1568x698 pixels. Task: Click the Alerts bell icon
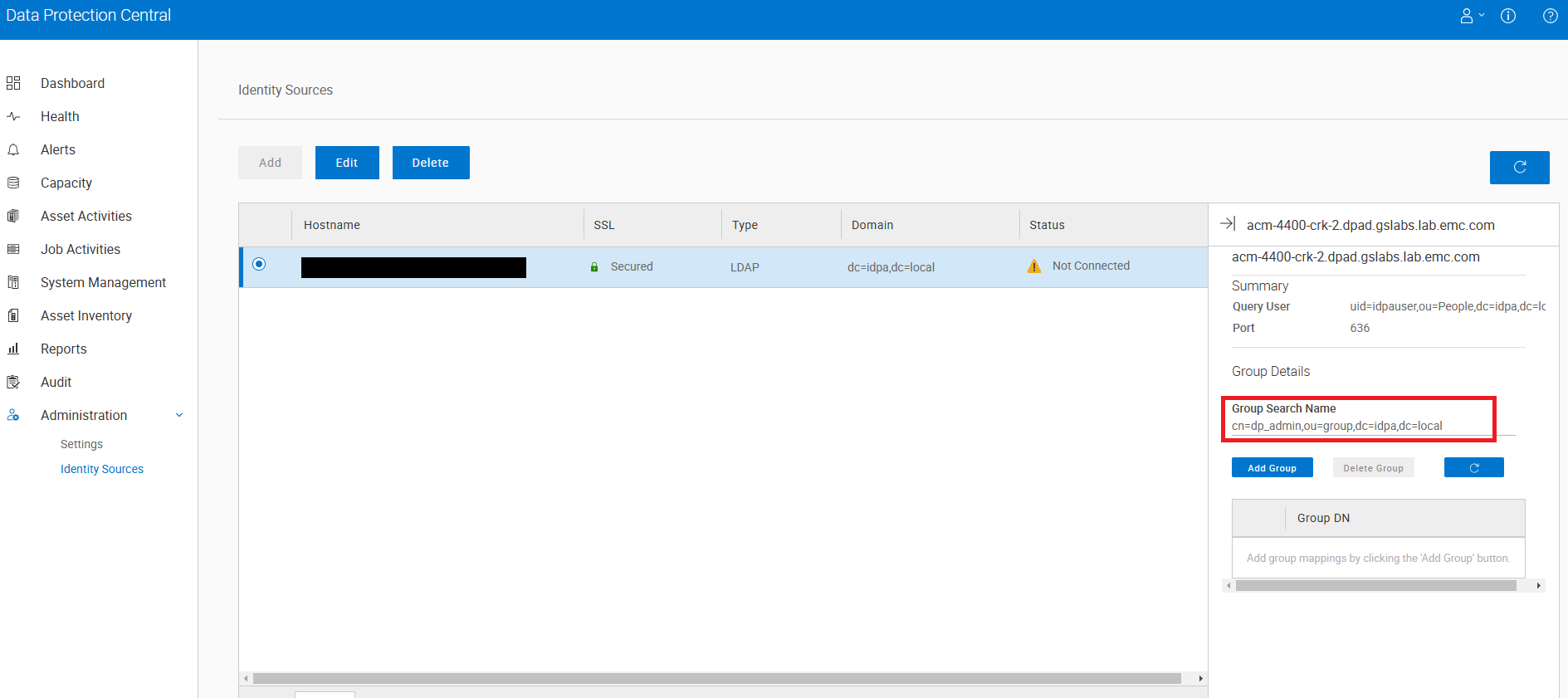pos(13,150)
